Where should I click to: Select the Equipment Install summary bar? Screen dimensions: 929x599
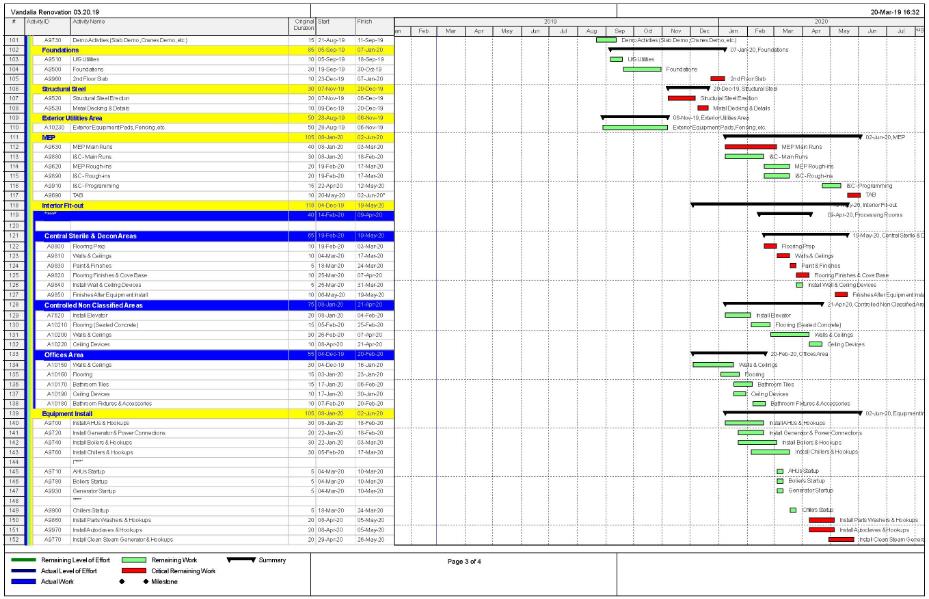pos(792,411)
